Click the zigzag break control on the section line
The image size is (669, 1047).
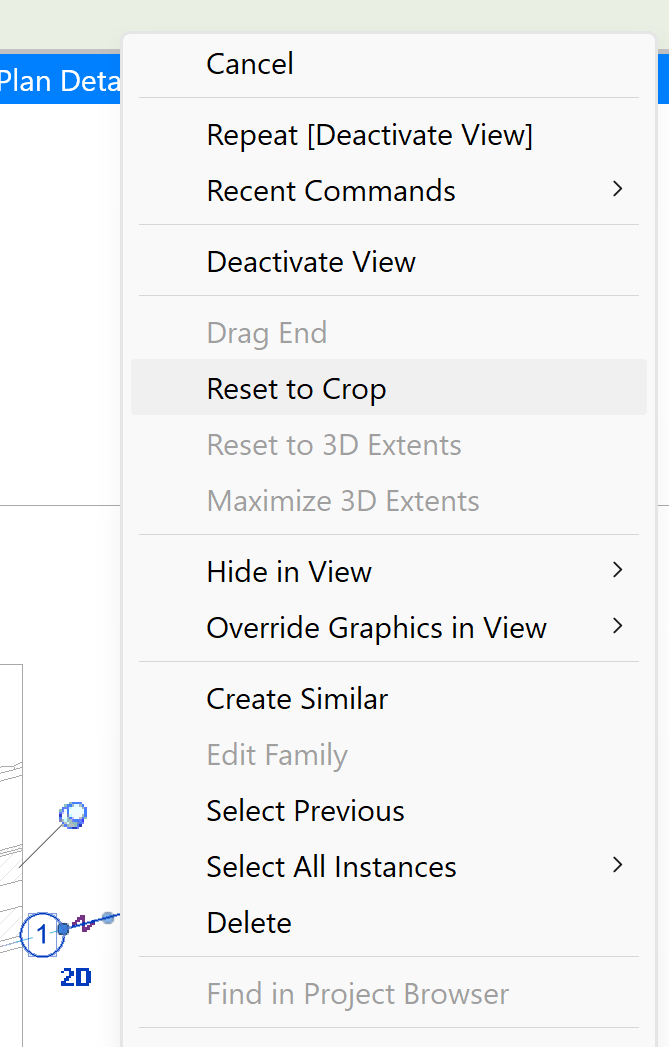pyautogui.click(x=82, y=925)
